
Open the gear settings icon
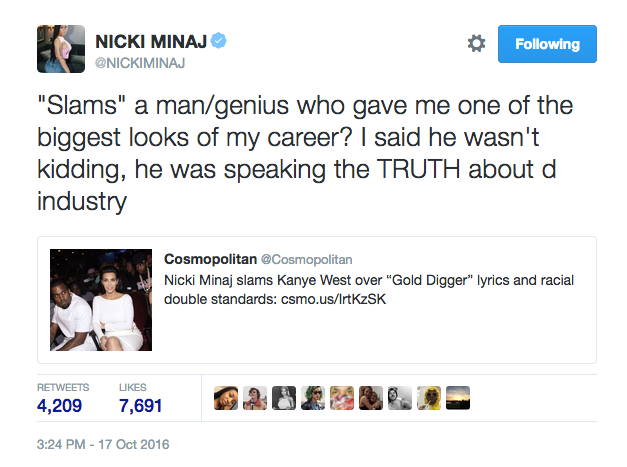(476, 43)
